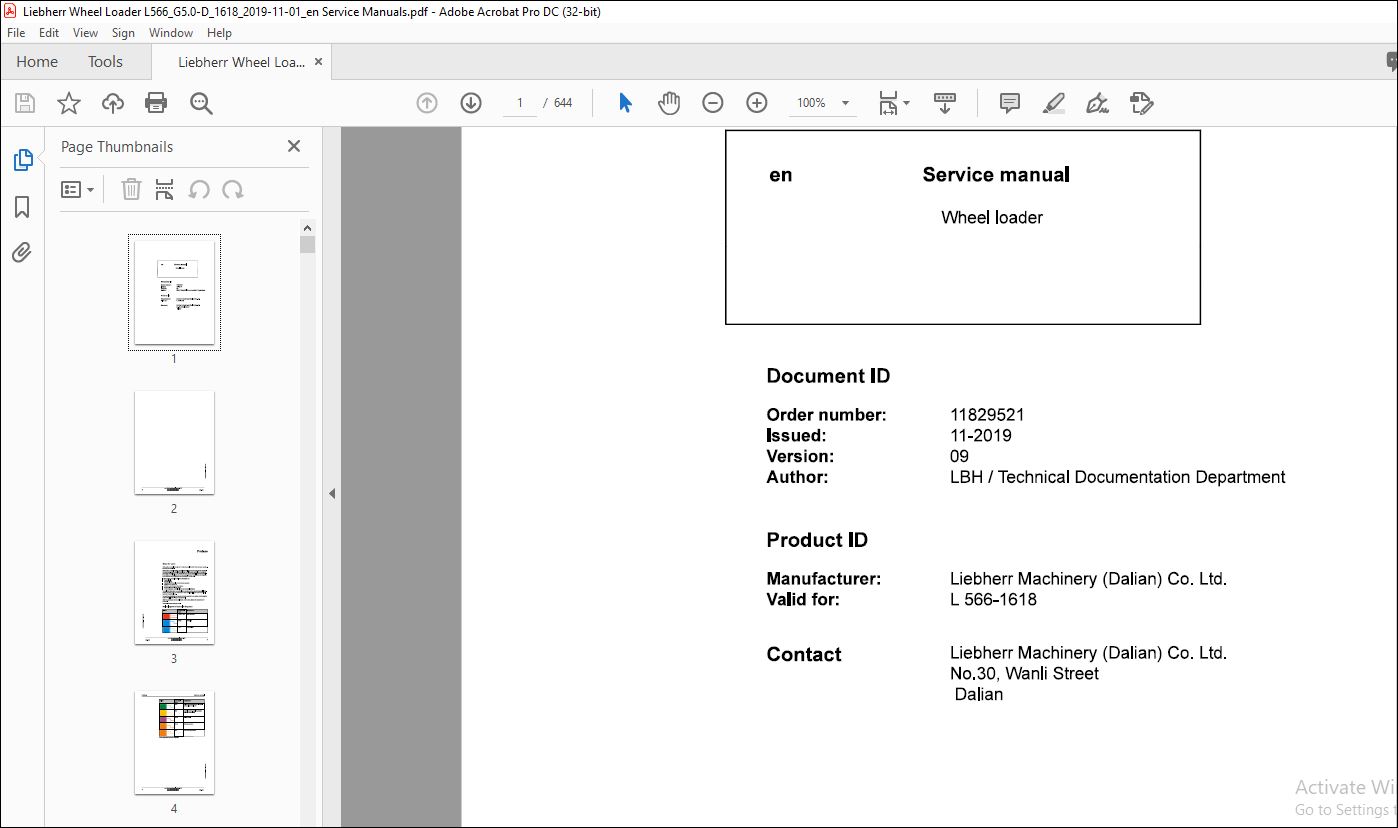Screen dimensions: 1398x828
Task: Click the current page number field
Action: point(520,103)
